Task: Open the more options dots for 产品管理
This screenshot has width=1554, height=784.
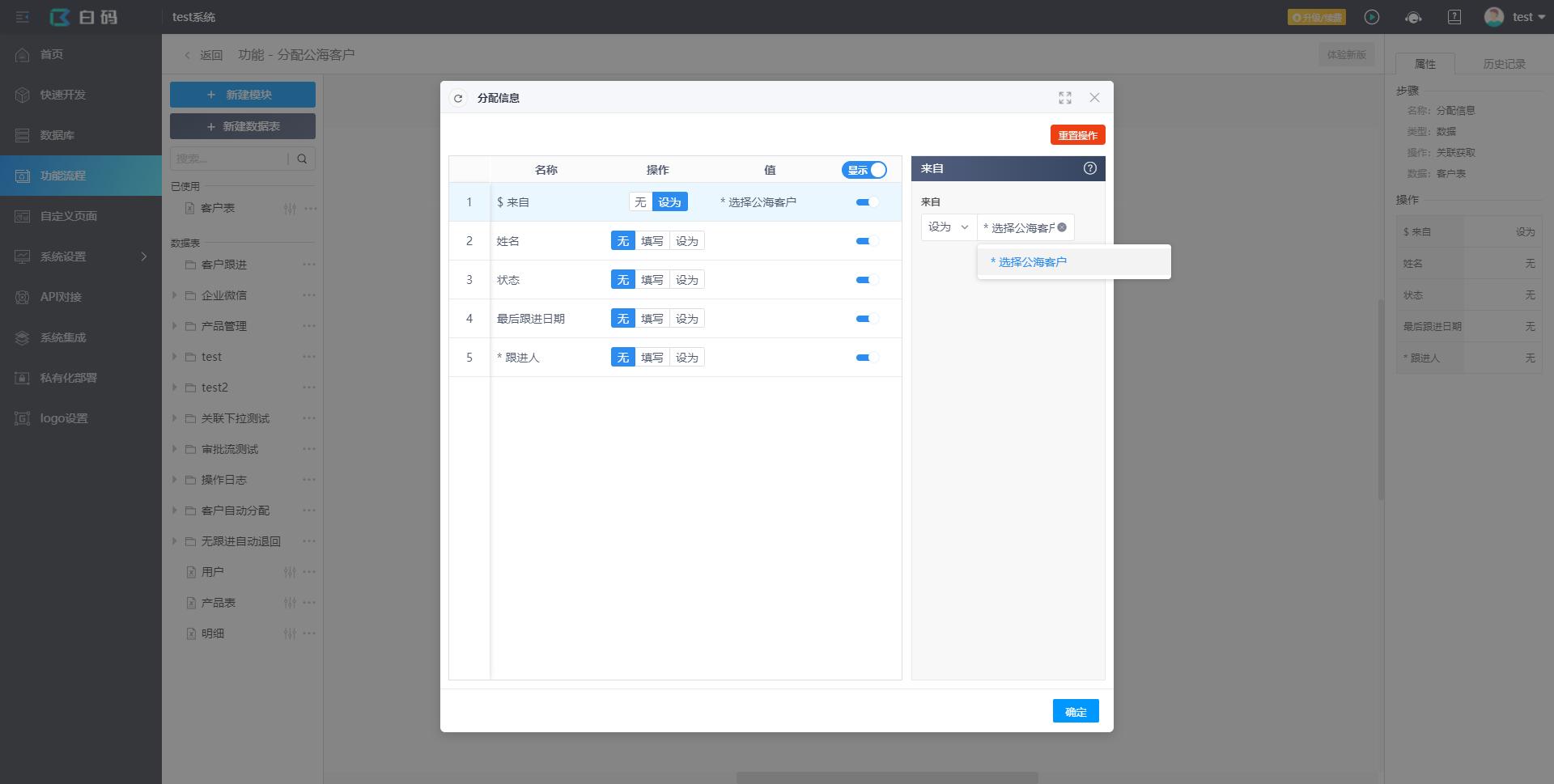Action: (309, 326)
